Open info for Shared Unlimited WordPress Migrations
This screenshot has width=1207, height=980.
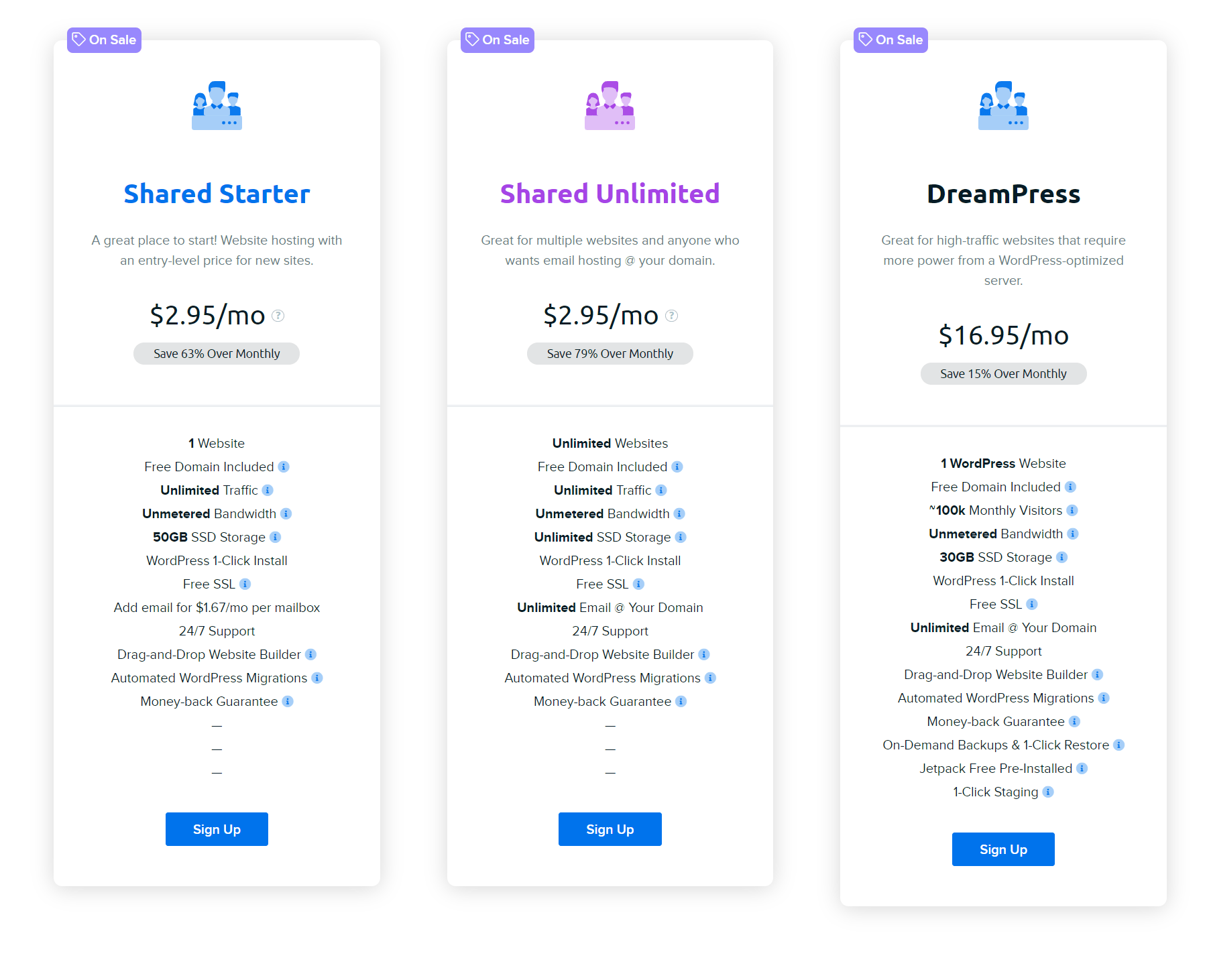pos(711,678)
